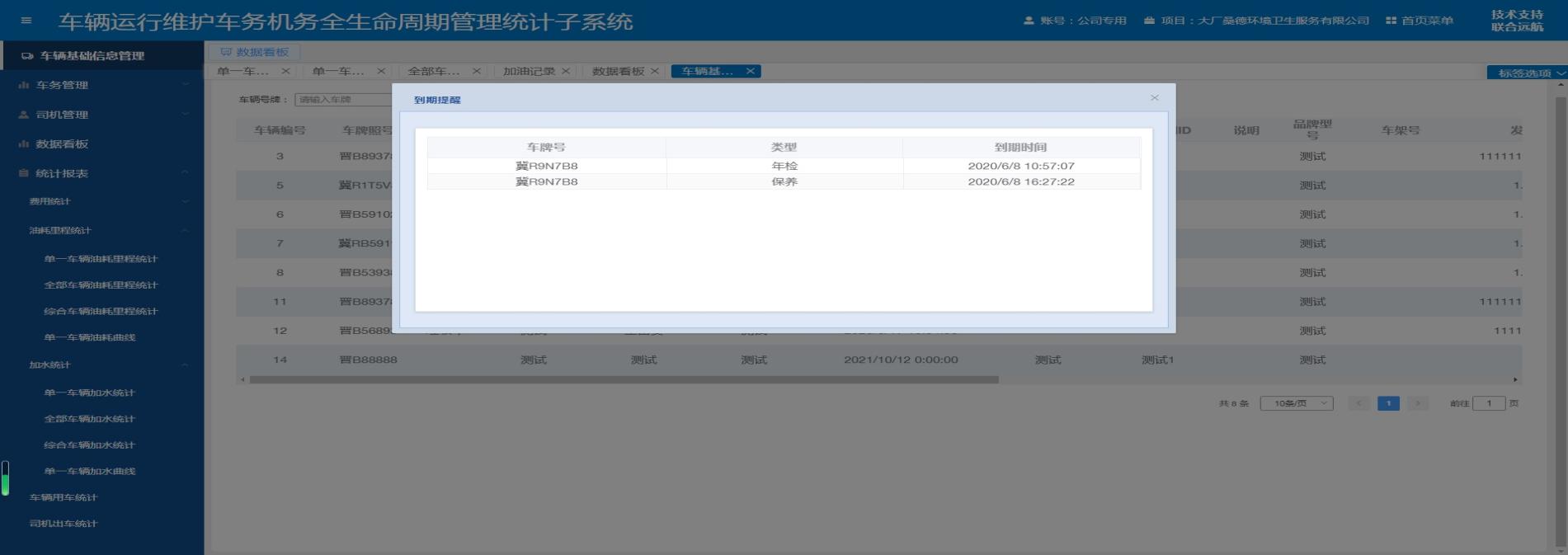The height and width of the screenshot is (555, 1568).
Task: Click 车架号 column header
Action: [x=1401, y=130]
